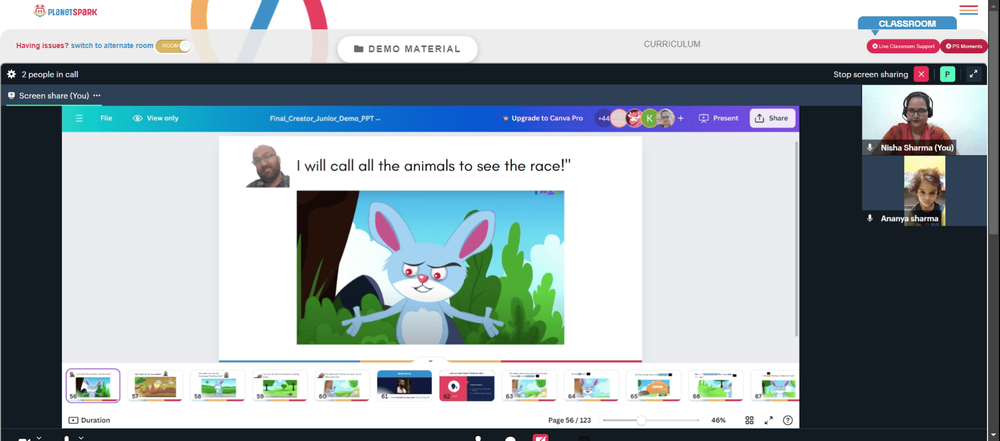Select the Classroom tab

pyautogui.click(x=907, y=24)
